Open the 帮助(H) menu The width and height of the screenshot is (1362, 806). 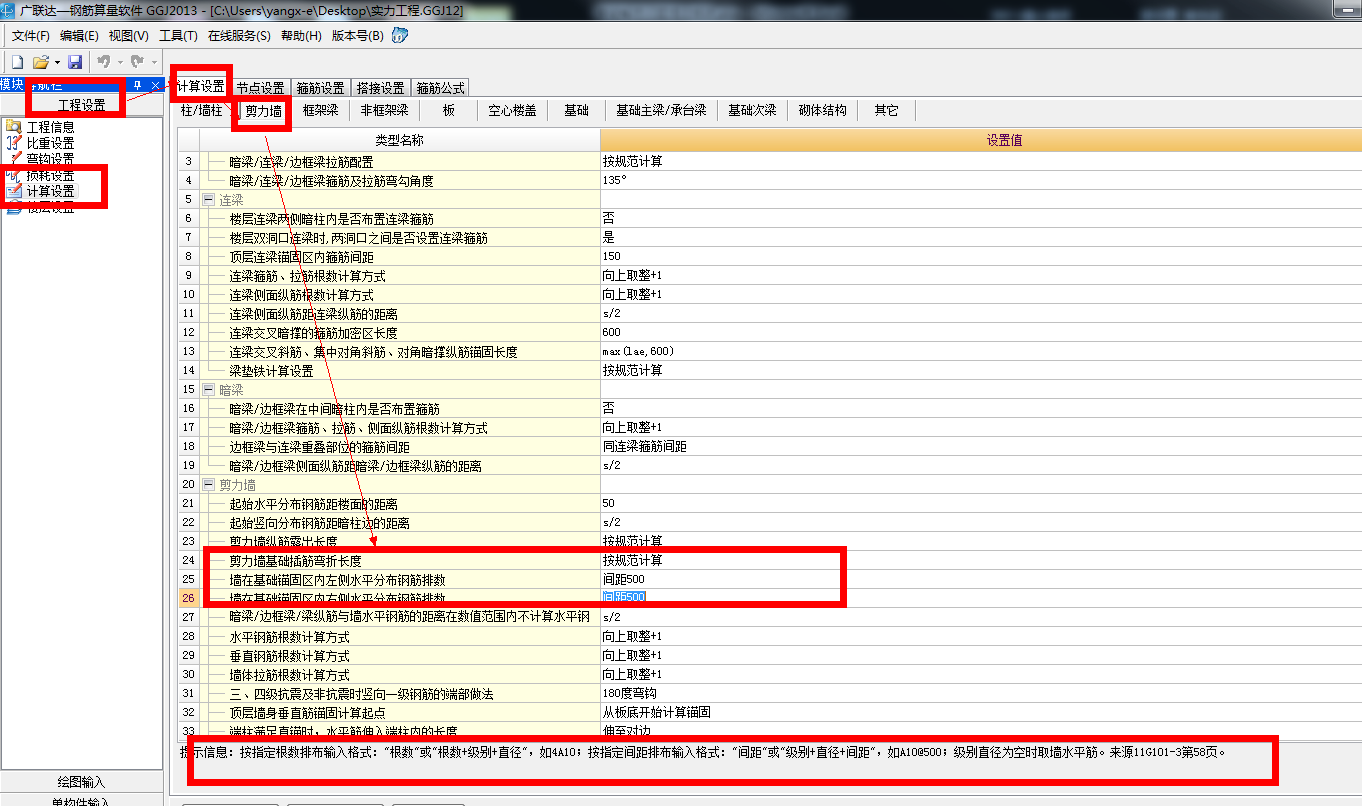(x=301, y=36)
